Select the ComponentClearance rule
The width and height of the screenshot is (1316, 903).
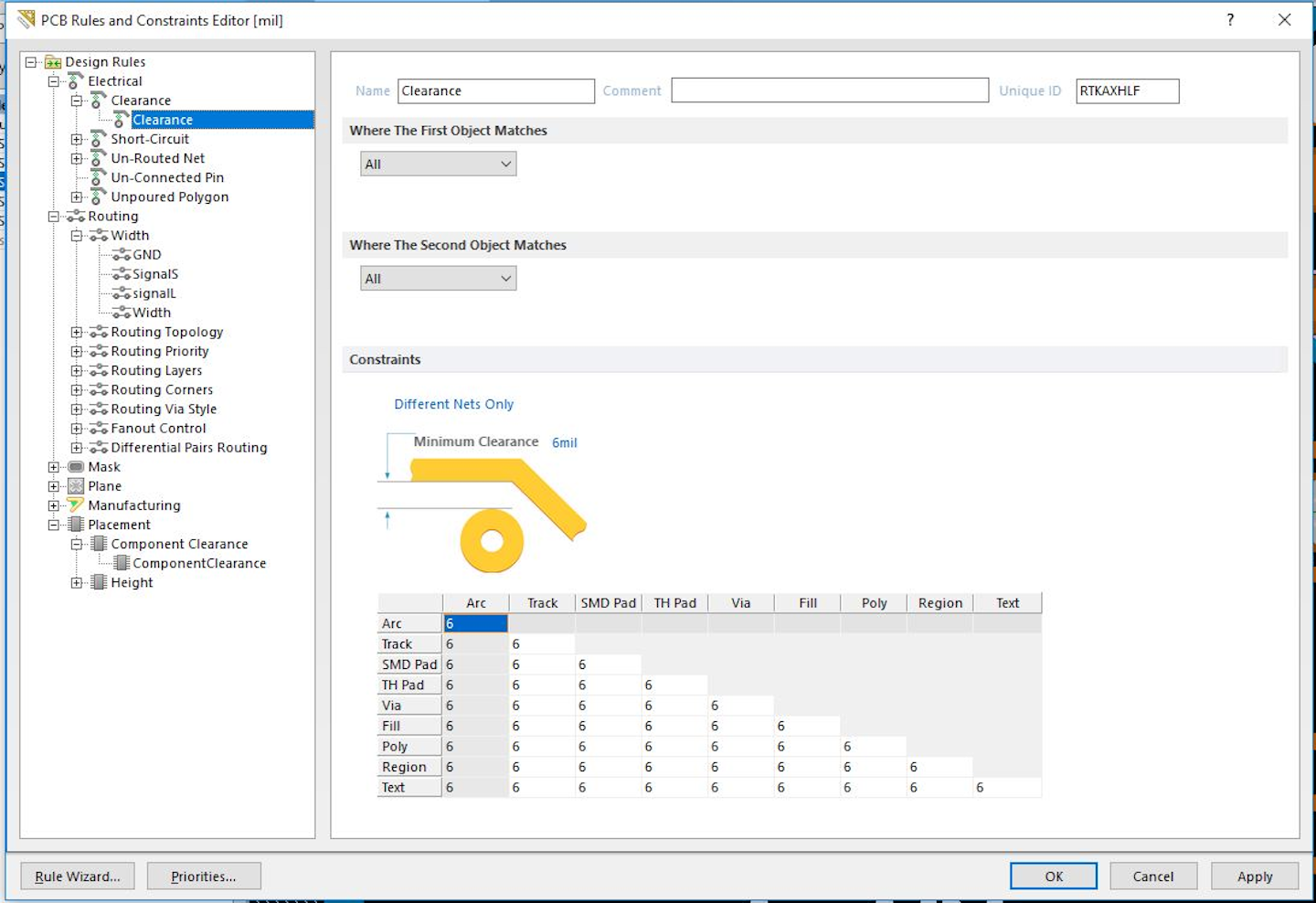(198, 563)
